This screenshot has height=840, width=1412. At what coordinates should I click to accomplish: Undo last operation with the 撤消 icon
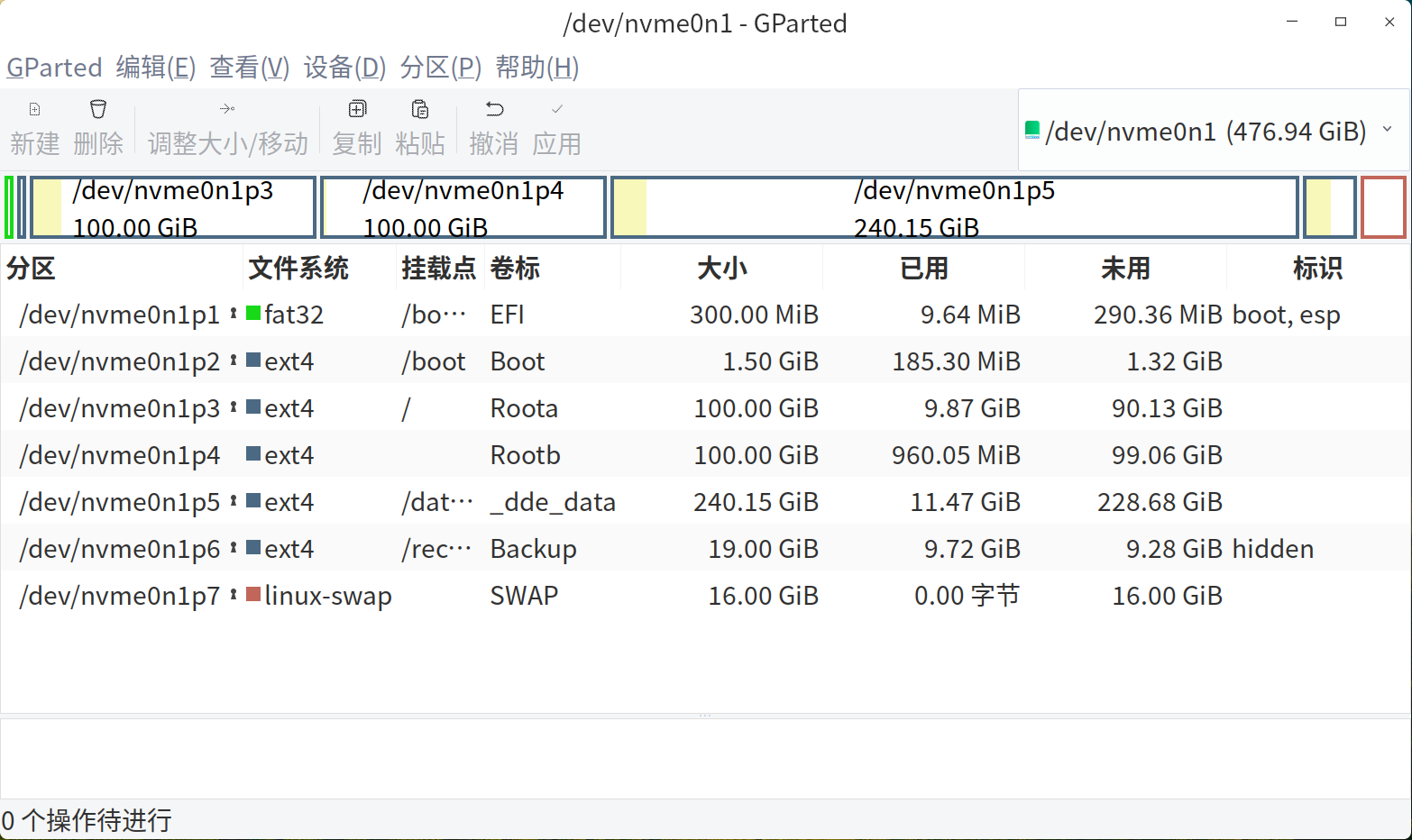tap(494, 109)
